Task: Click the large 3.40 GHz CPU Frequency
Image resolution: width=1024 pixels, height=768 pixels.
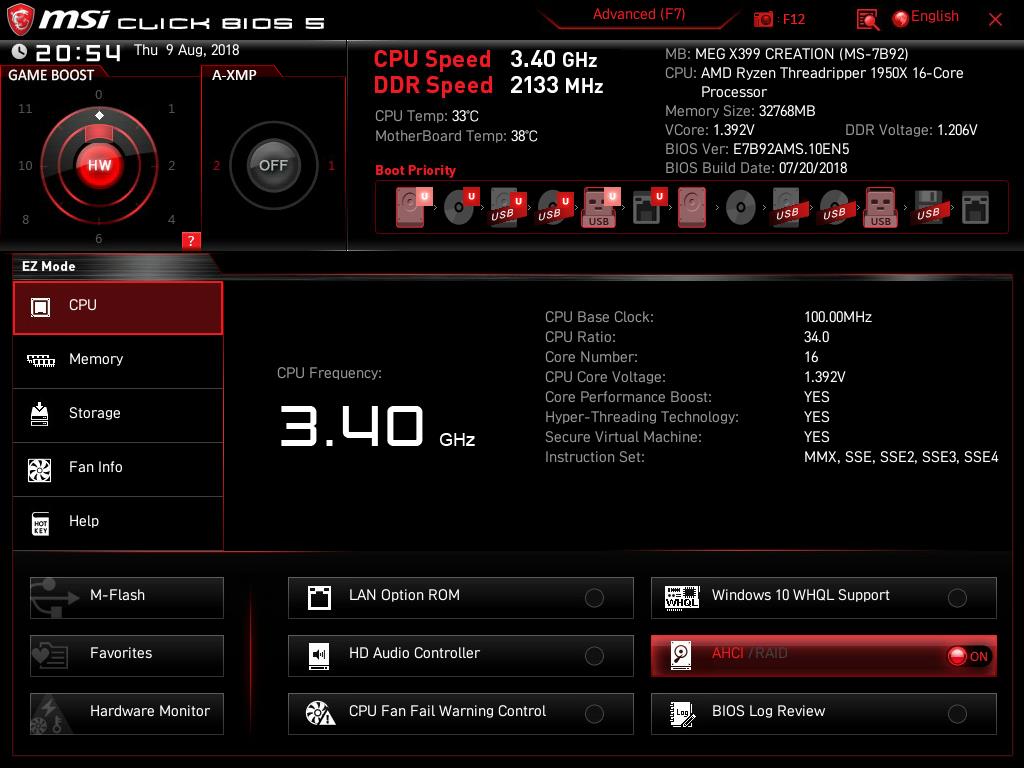Action: (377, 426)
